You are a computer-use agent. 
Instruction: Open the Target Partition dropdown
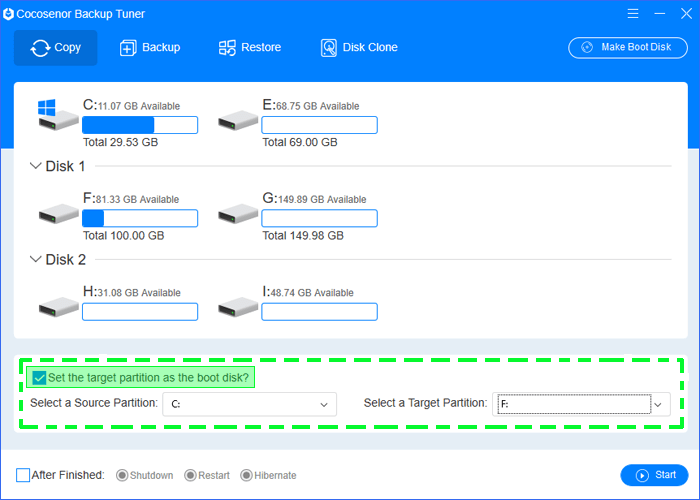coord(581,404)
